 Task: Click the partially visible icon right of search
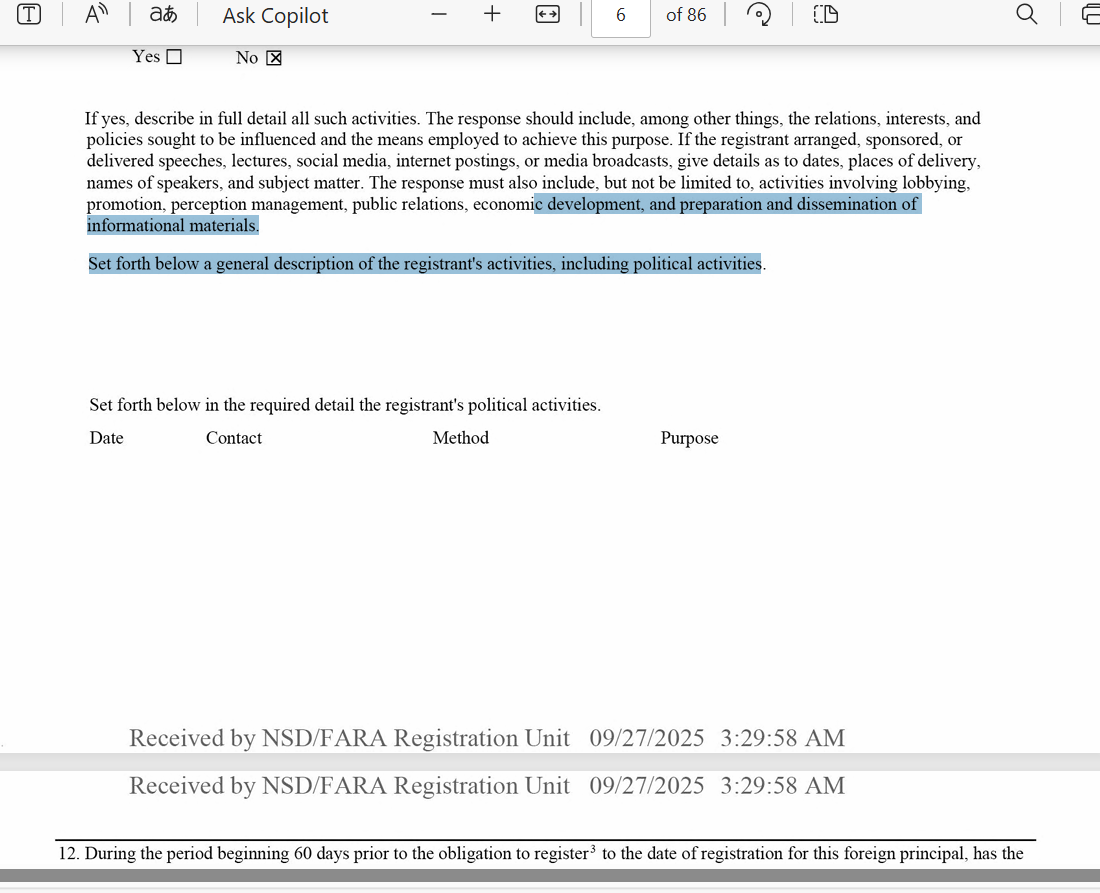1090,14
